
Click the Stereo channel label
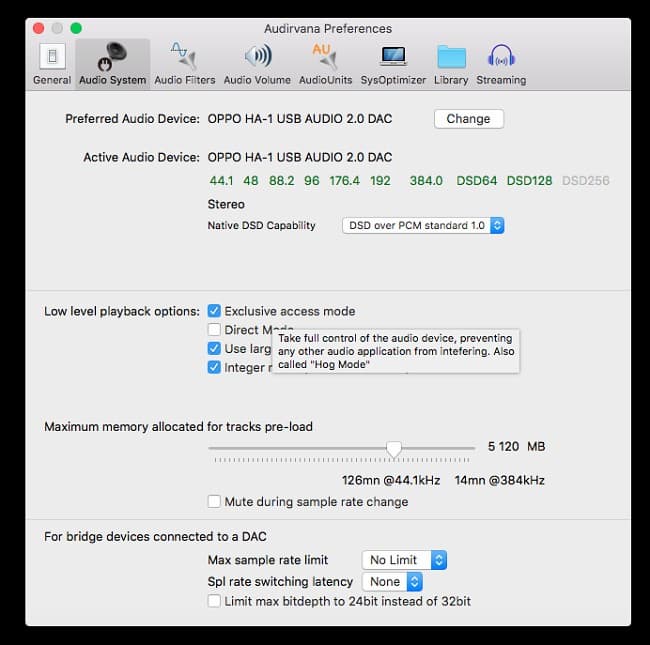226,204
